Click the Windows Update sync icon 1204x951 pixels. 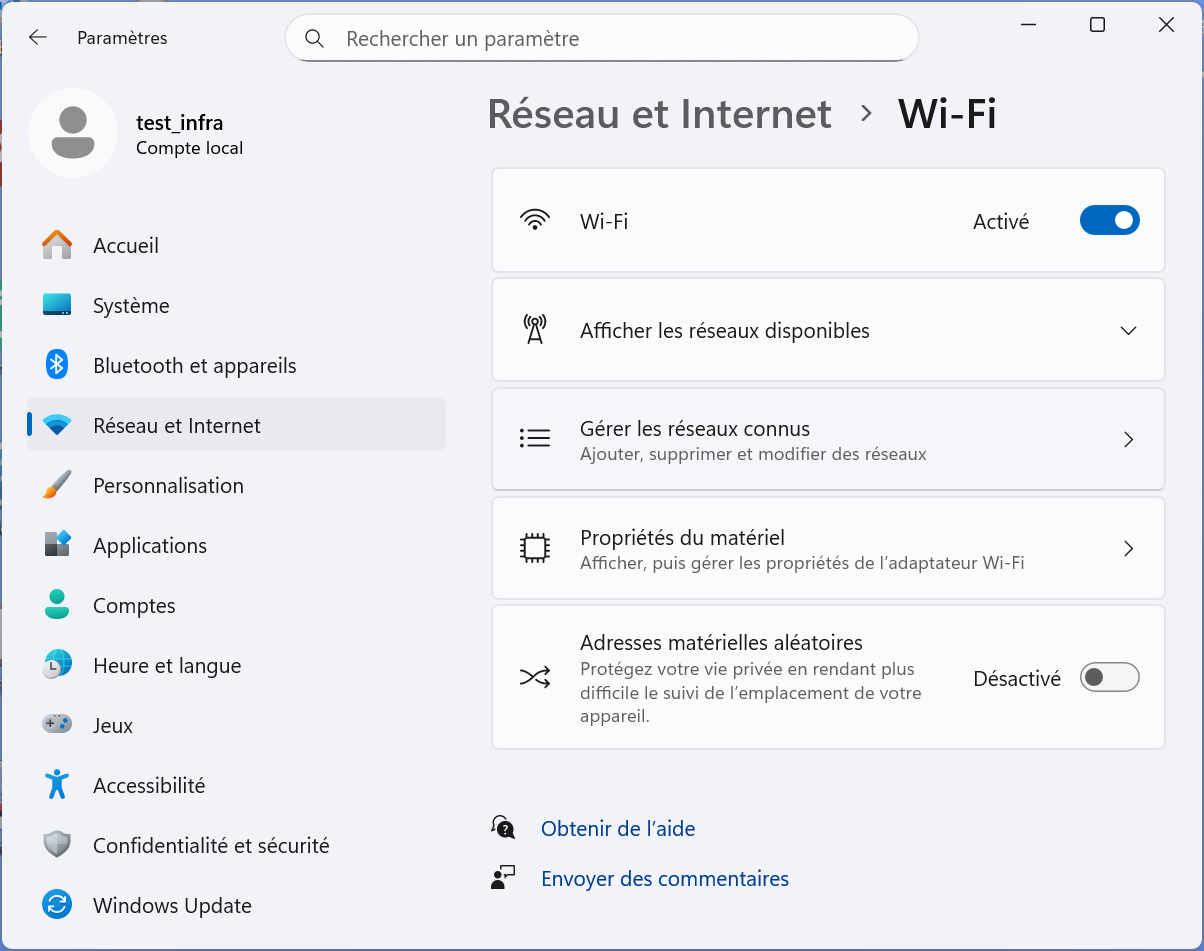click(57, 905)
